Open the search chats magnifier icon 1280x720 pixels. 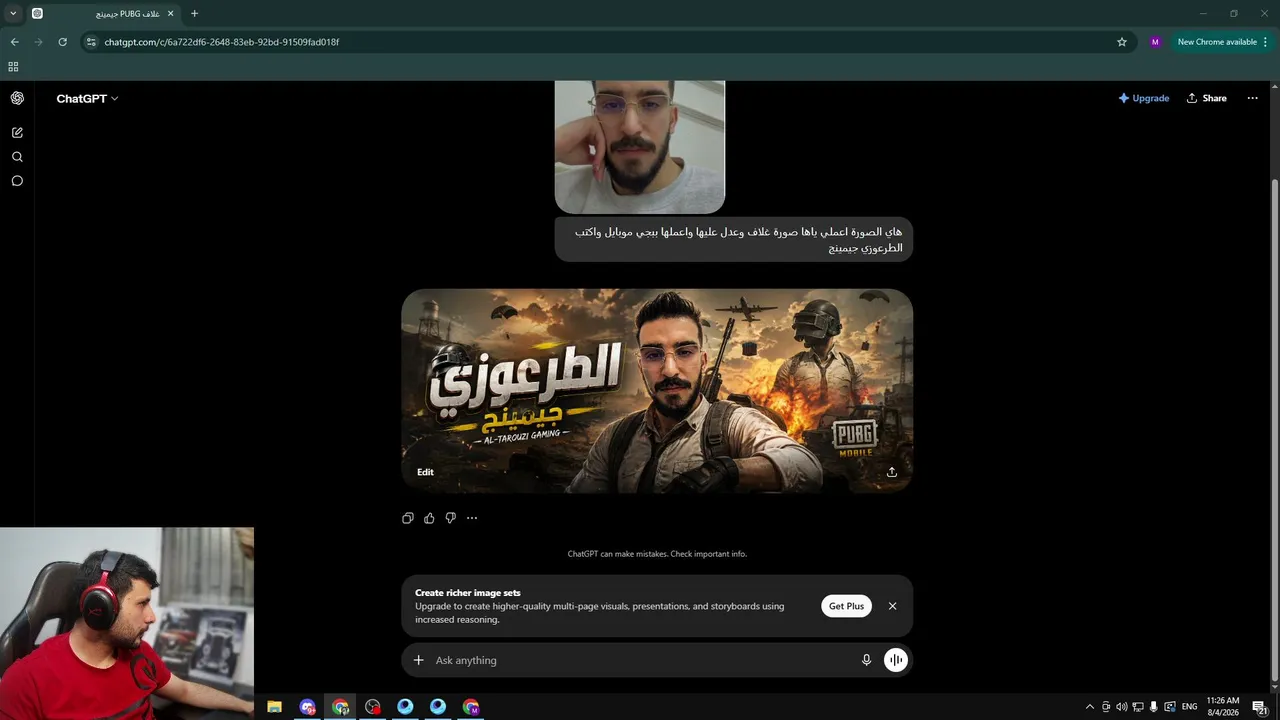coord(17,157)
